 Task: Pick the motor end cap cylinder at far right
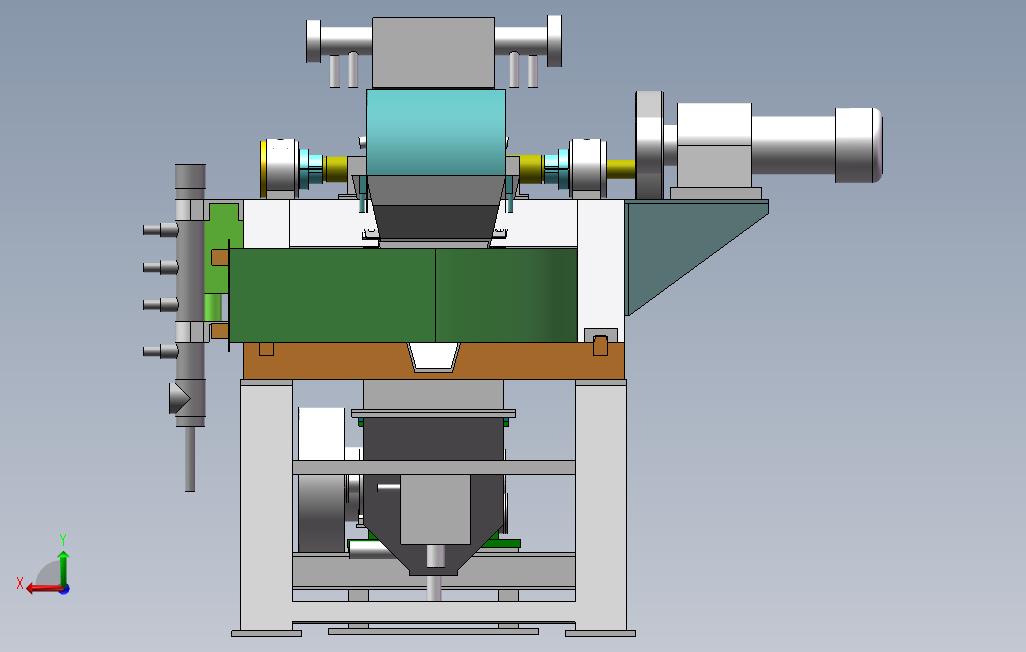point(858,145)
